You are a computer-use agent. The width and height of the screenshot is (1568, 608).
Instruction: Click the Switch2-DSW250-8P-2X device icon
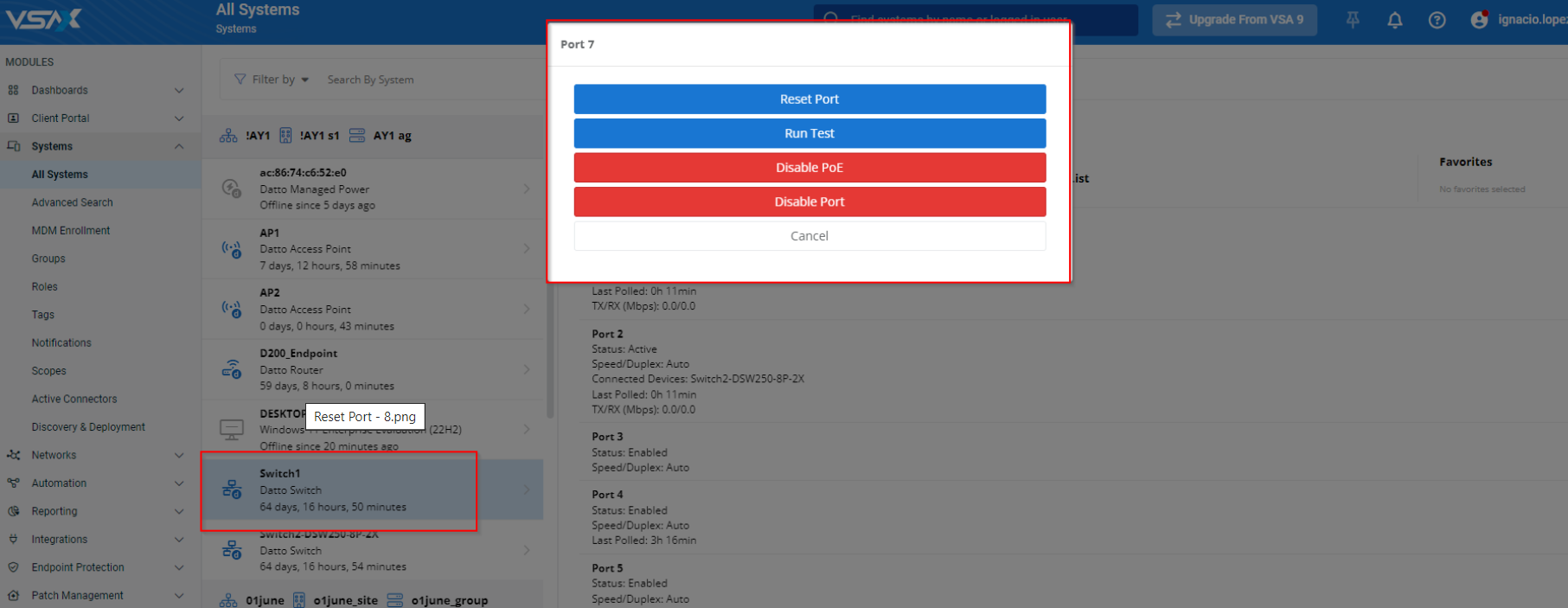click(x=231, y=550)
